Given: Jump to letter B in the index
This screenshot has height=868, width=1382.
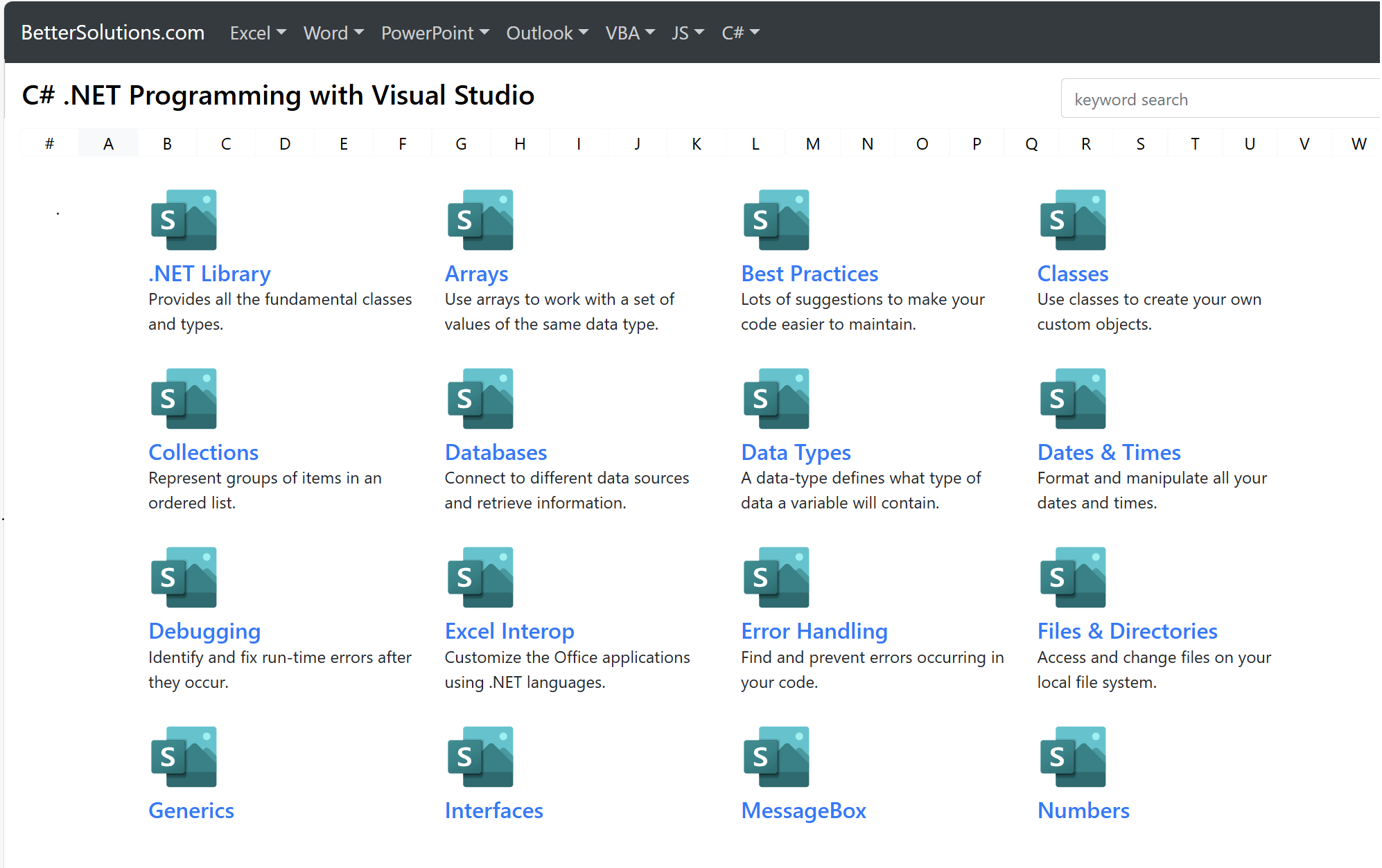Looking at the screenshot, I should (x=167, y=143).
